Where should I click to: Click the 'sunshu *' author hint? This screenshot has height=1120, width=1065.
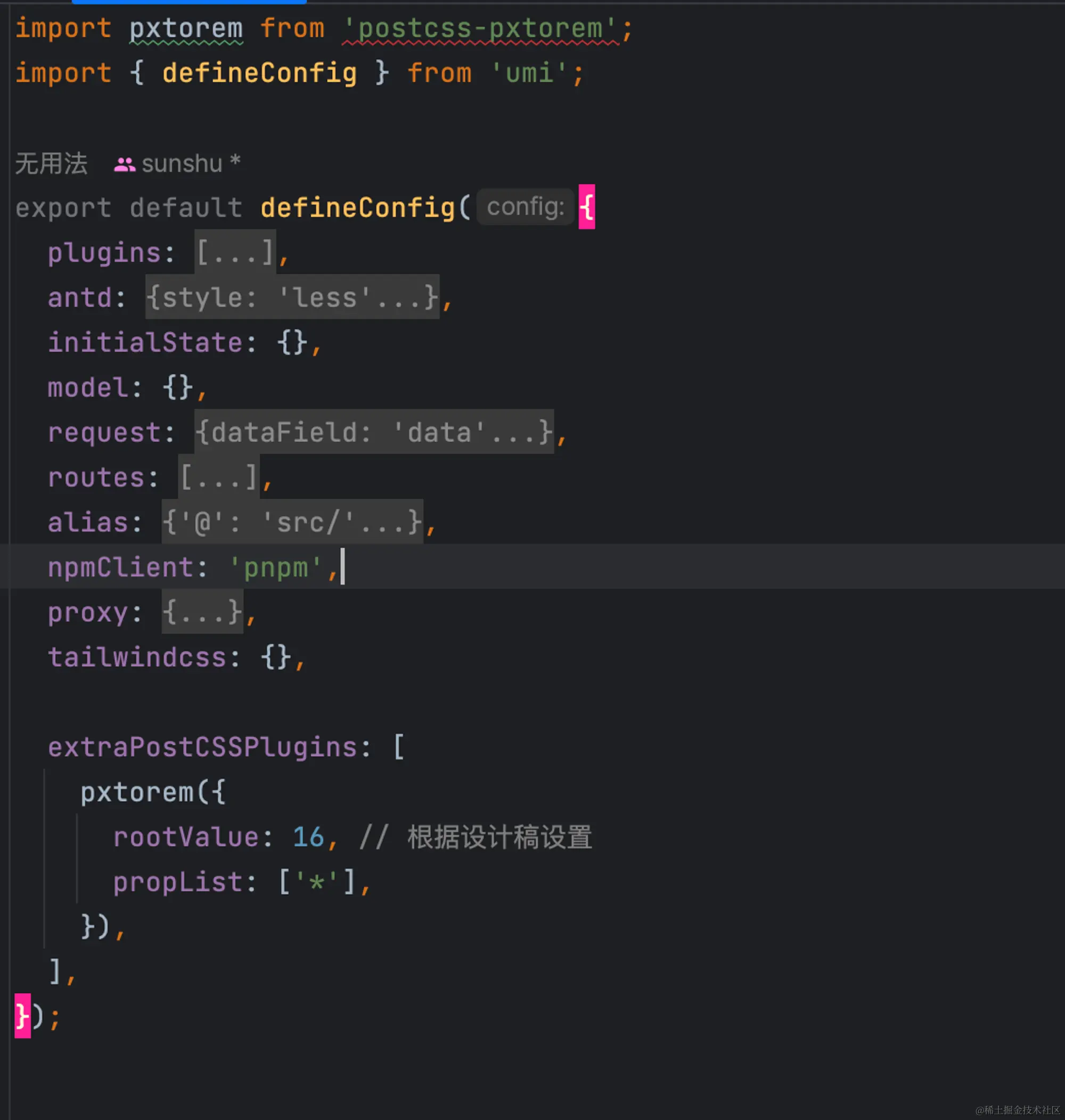191,164
